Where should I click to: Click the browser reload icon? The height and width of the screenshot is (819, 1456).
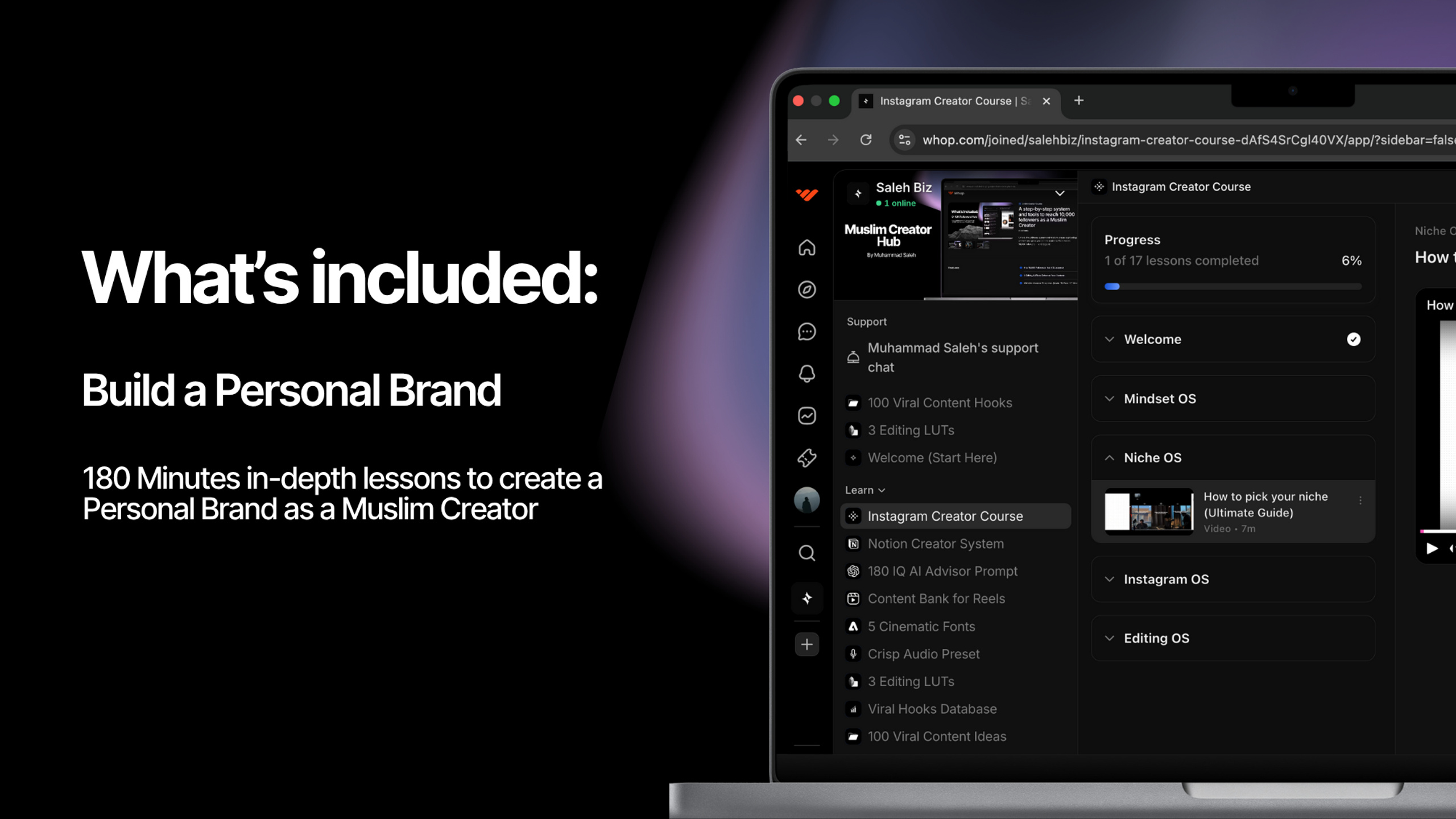[x=866, y=140]
